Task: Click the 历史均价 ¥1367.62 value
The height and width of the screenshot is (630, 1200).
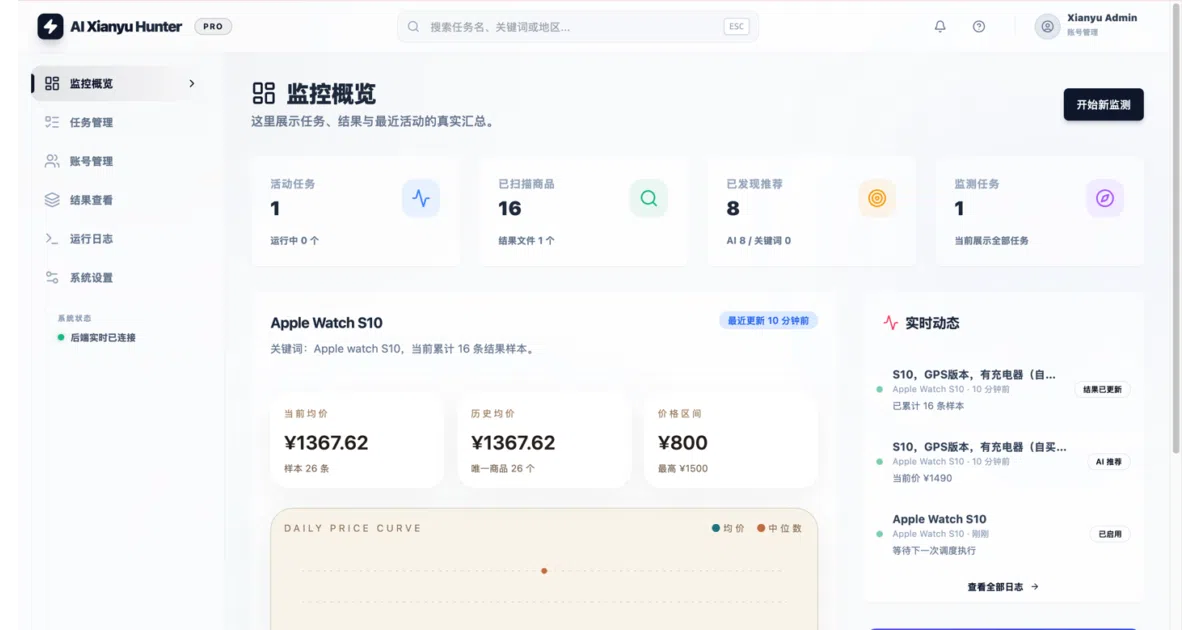Action: (513, 443)
